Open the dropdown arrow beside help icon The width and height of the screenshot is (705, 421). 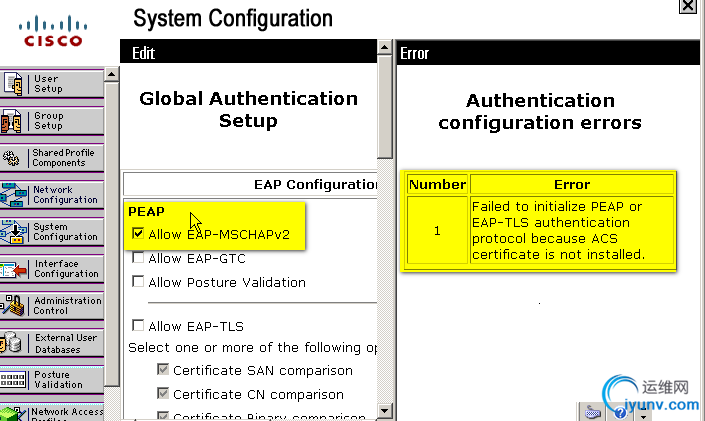pyautogui.click(x=643, y=412)
